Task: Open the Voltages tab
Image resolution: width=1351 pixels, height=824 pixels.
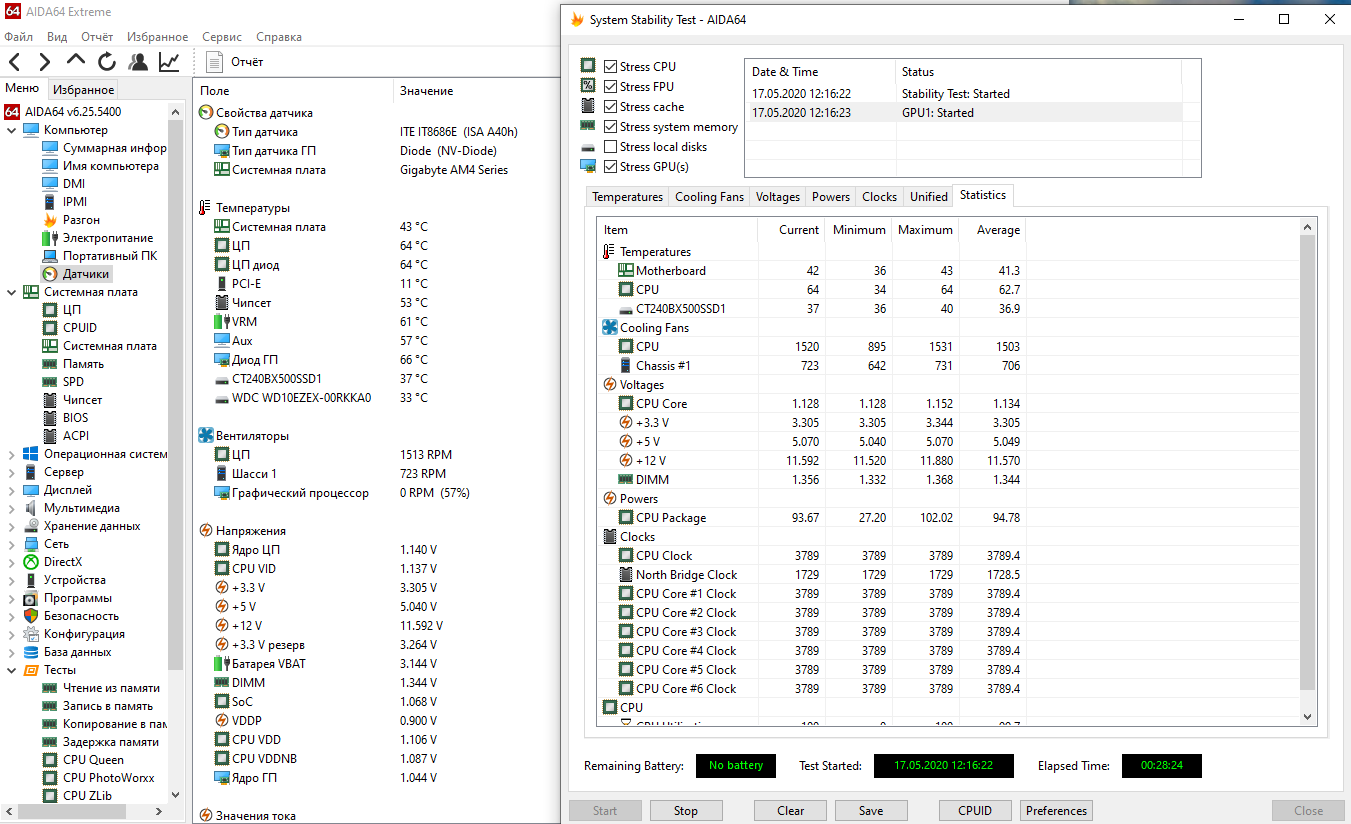Action: tap(778, 197)
